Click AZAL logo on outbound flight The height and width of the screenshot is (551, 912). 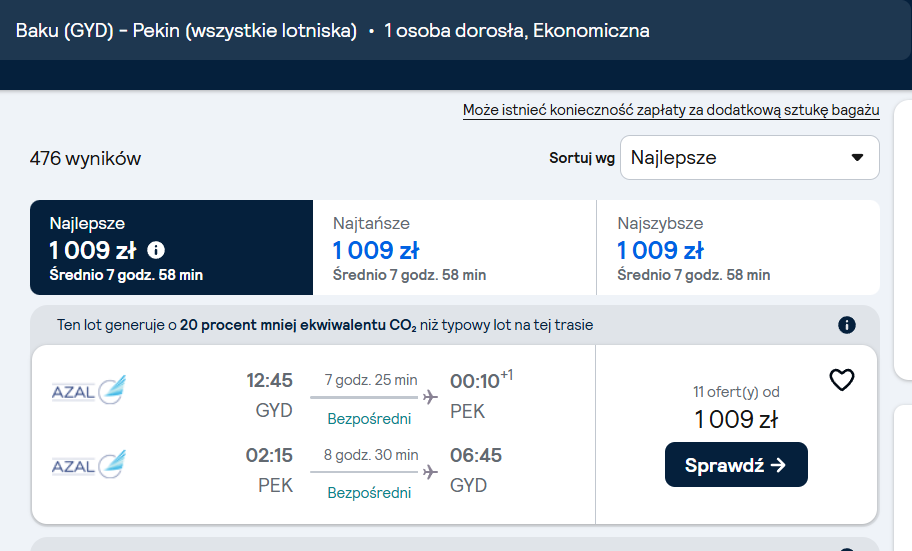pyautogui.click(x=89, y=390)
